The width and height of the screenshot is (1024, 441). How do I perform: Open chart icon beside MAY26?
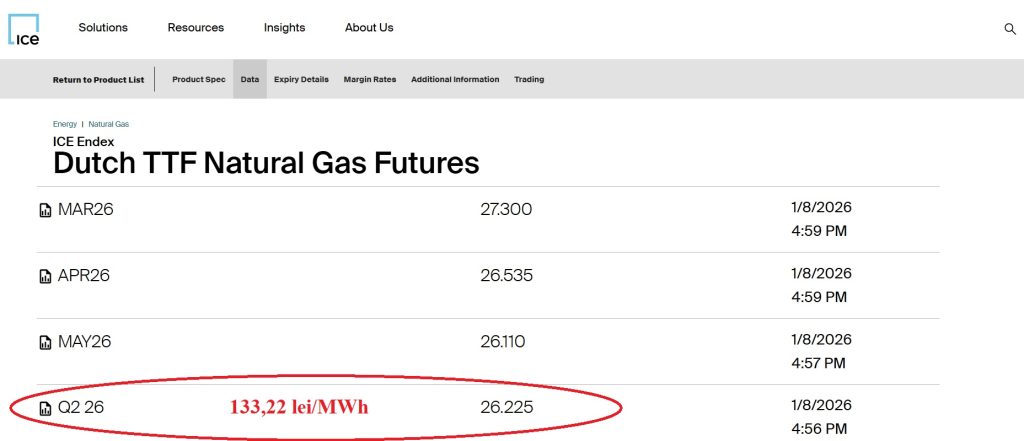(x=45, y=342)
